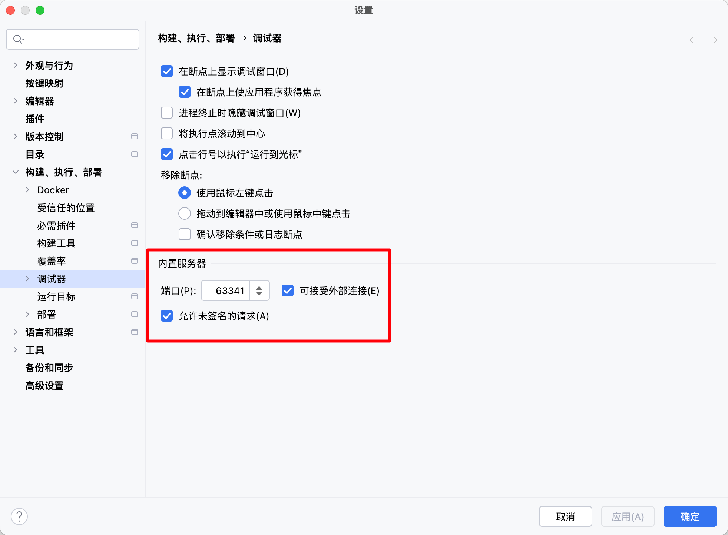Viewport: 728px width, 535px height.
Task: Select the 拖动到编辑器 radio option
Action: coord(184,213)
